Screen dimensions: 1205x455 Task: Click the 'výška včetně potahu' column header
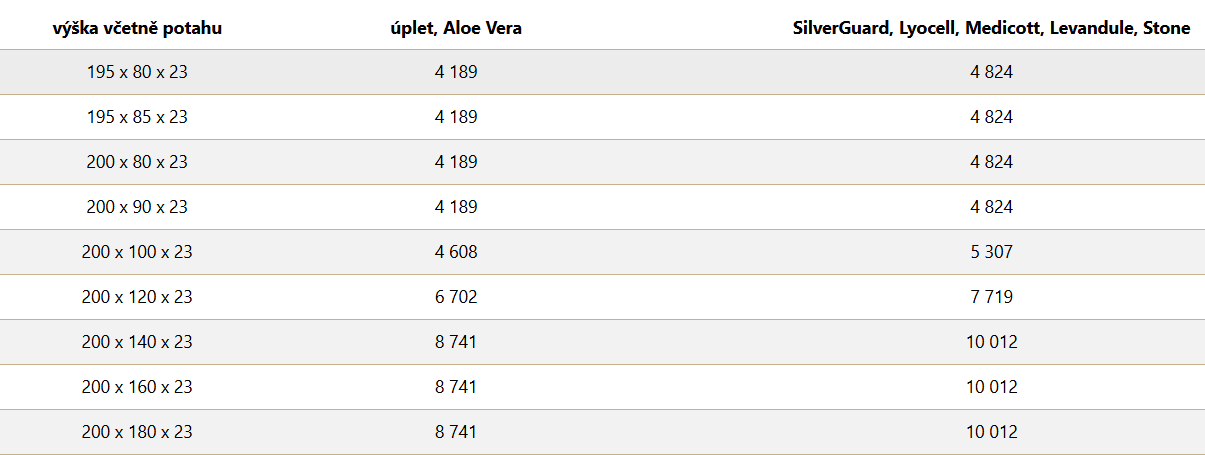137,28
